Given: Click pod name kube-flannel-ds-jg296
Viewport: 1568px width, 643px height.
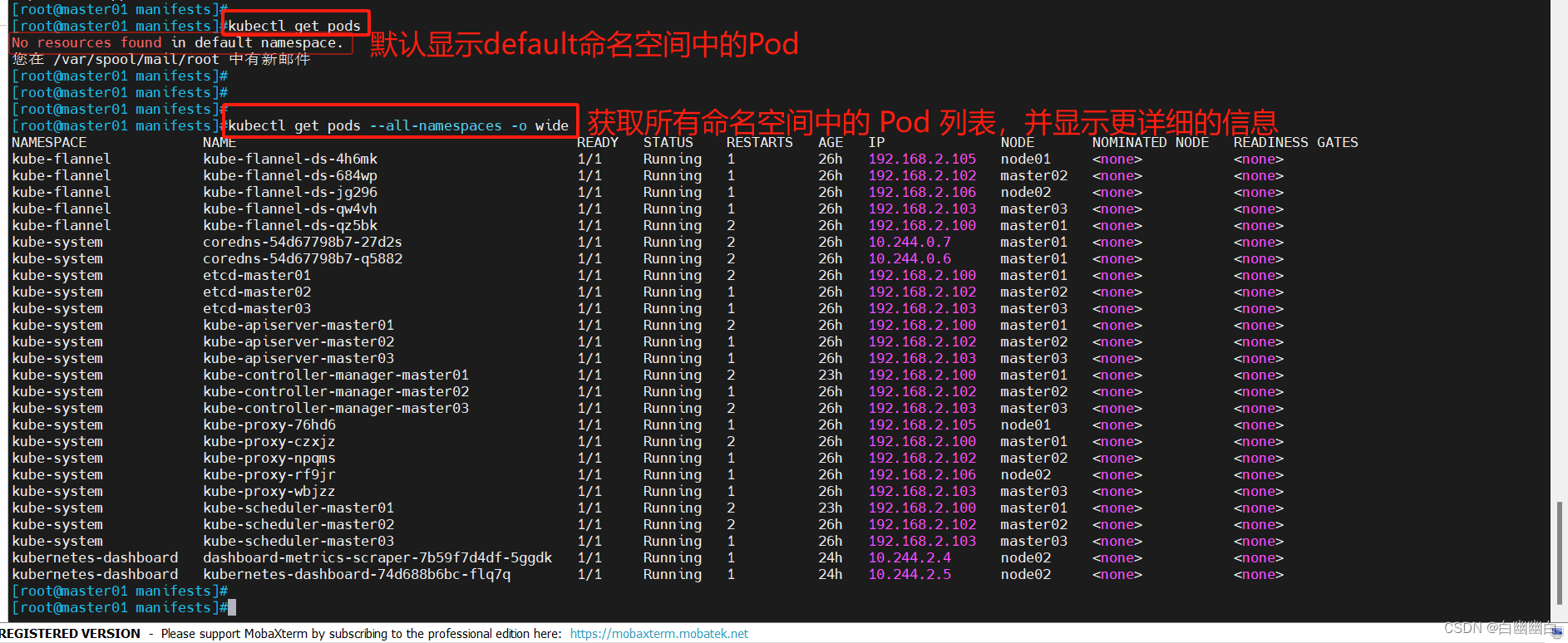Looking at the screenshot, I should pyautogui.click(x=290, y=192).
